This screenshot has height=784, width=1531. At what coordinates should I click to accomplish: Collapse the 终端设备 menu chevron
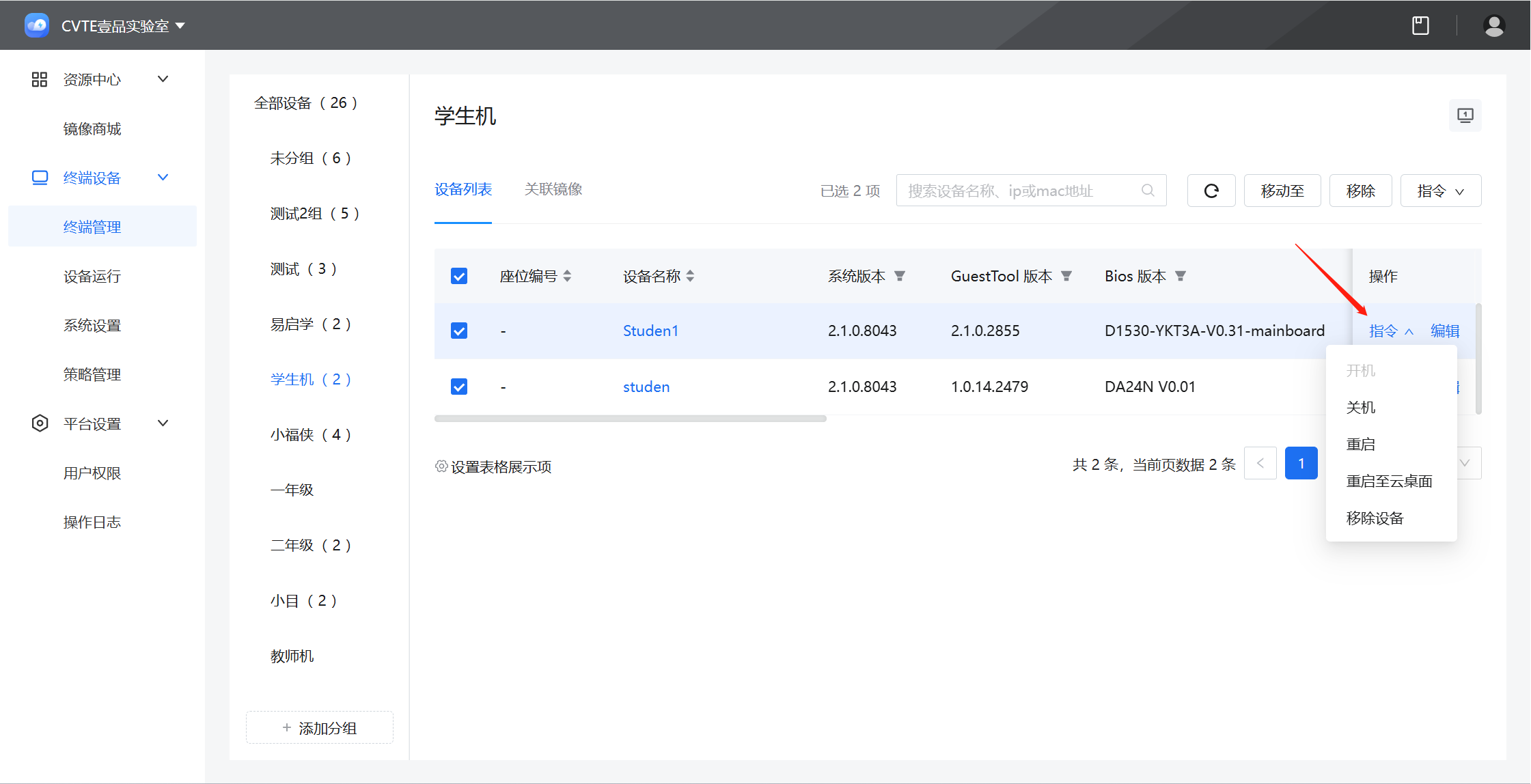pos(163,178)
